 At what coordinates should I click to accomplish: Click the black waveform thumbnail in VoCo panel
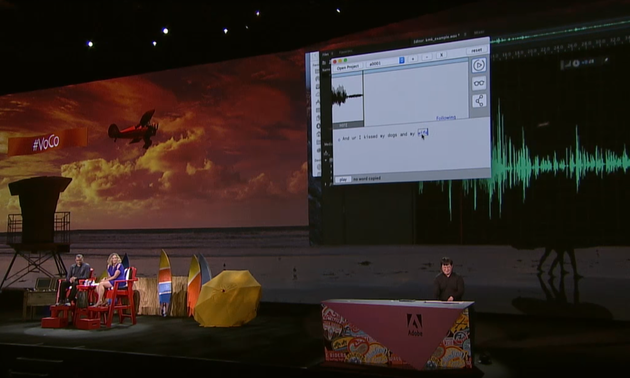[x=348, y=97]
